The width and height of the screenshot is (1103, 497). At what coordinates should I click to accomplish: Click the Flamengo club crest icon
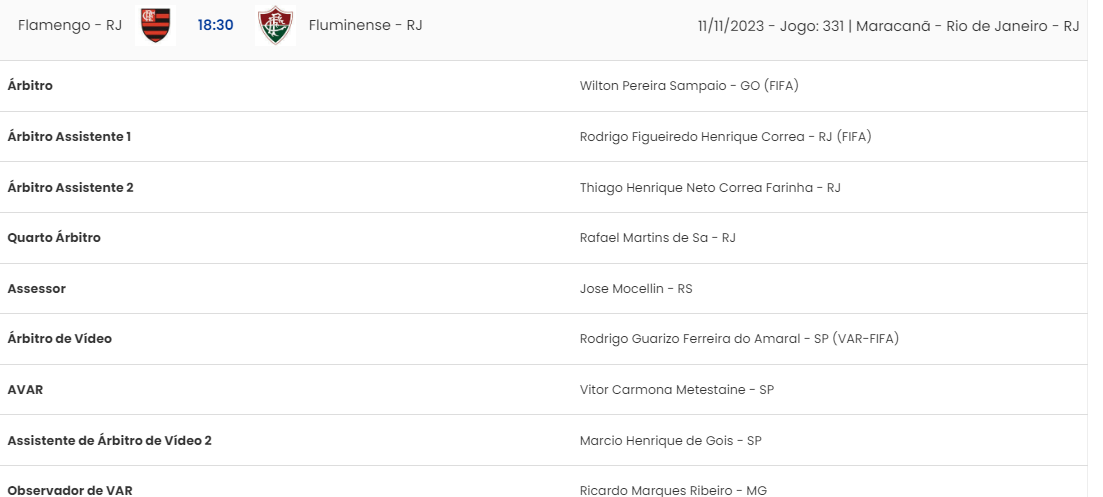click(x=155, y=25)
